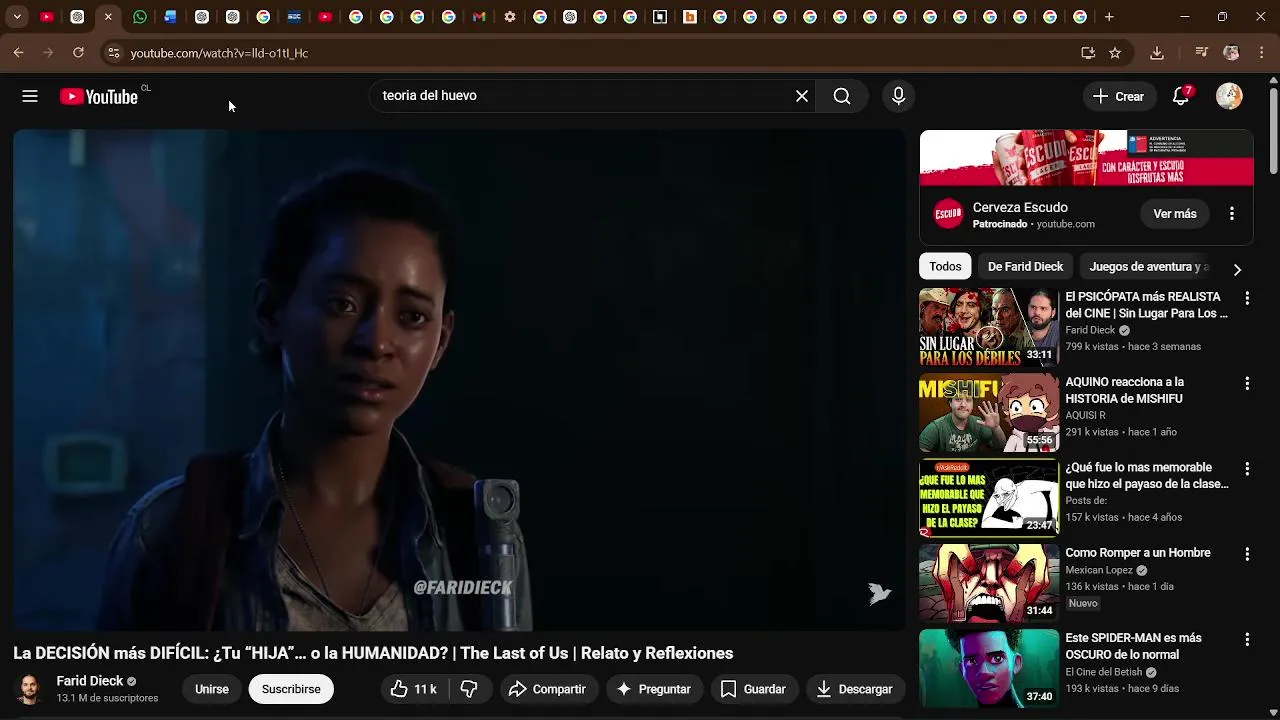Screen dimensions: 1280x720
Task: Click the video player area
Action: click(x=459, y=380)
